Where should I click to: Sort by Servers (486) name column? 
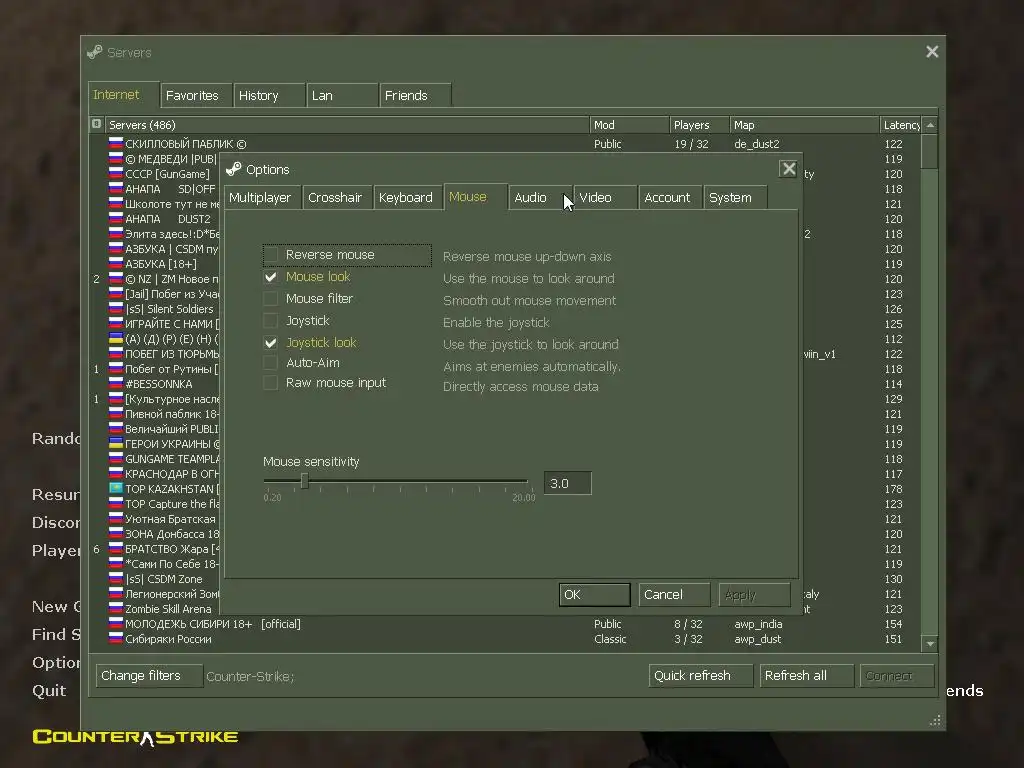click(x=347, y=125)
